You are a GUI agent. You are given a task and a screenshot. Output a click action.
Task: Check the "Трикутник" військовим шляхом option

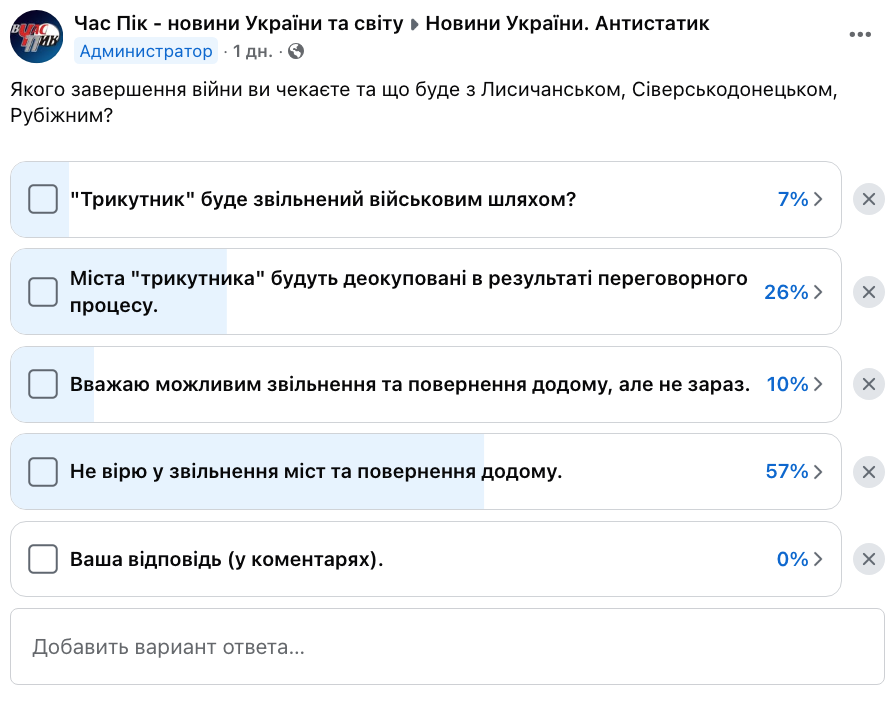click(x=43, y=199)
